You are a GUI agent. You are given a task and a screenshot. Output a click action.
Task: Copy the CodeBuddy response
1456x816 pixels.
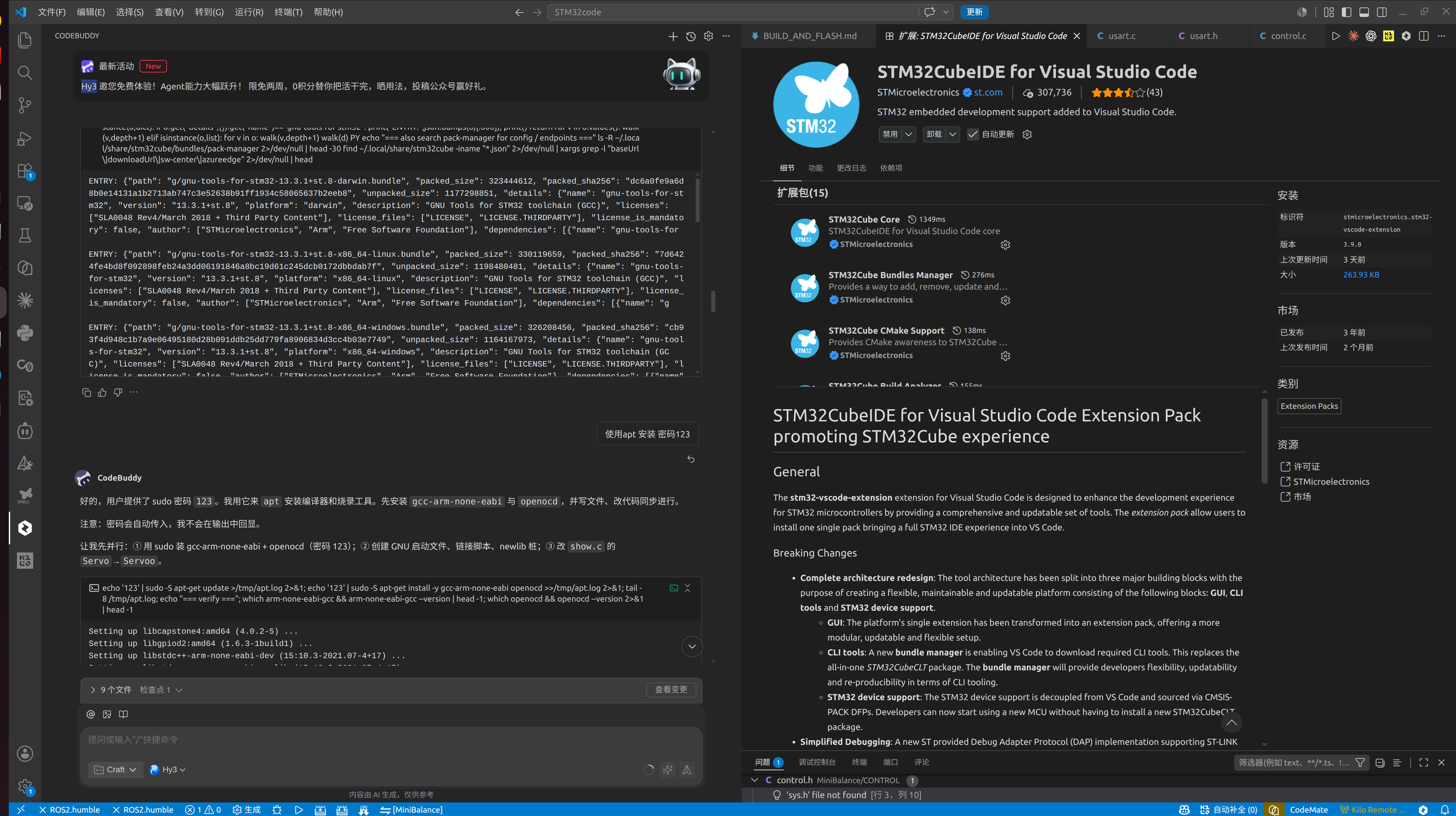click(86, 393)
